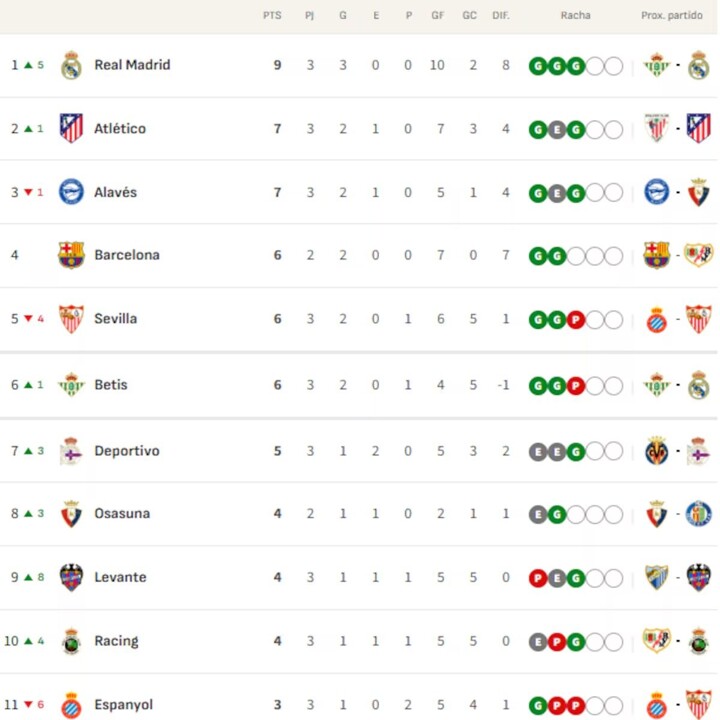Open the Espanyol team name link
Image resolution: width=720 pixels, height=720 pixels.
[x=124, y=705]
